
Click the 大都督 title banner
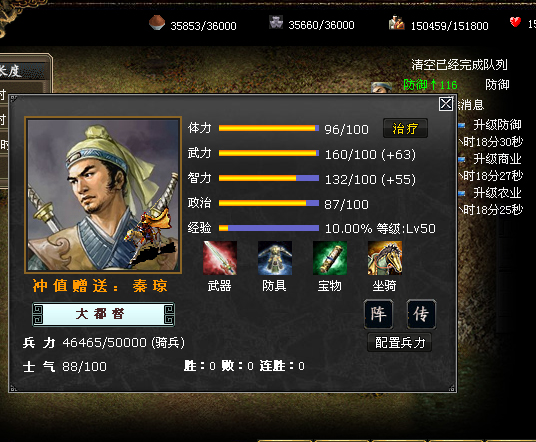click(103, 314)
